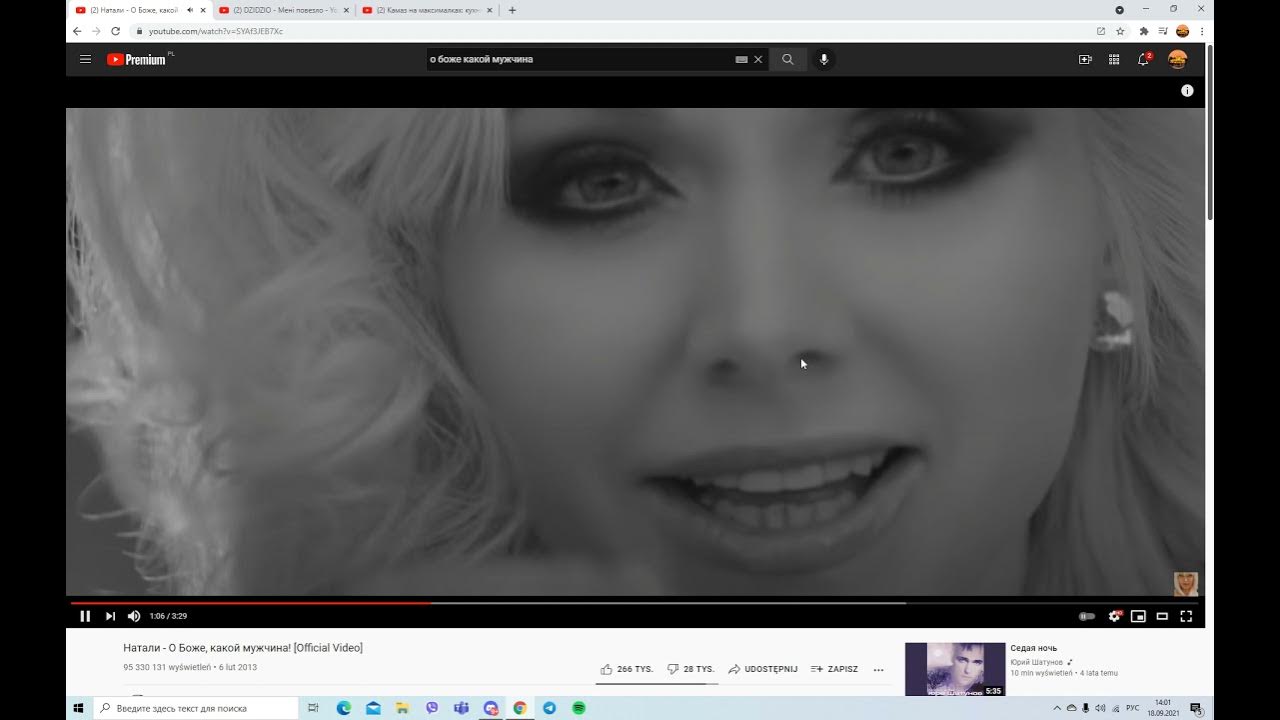Mute the video volume
Viewport: 1280px width, 720px height.
coord(134,616)
